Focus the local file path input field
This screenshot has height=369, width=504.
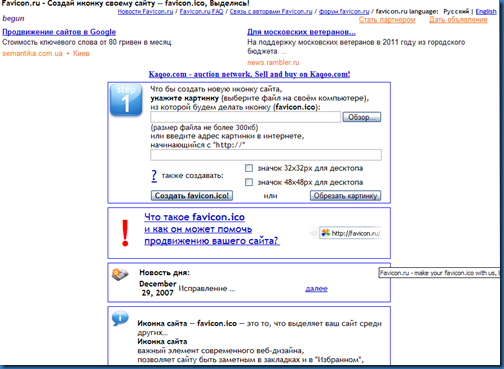click(x=245, y=117)
